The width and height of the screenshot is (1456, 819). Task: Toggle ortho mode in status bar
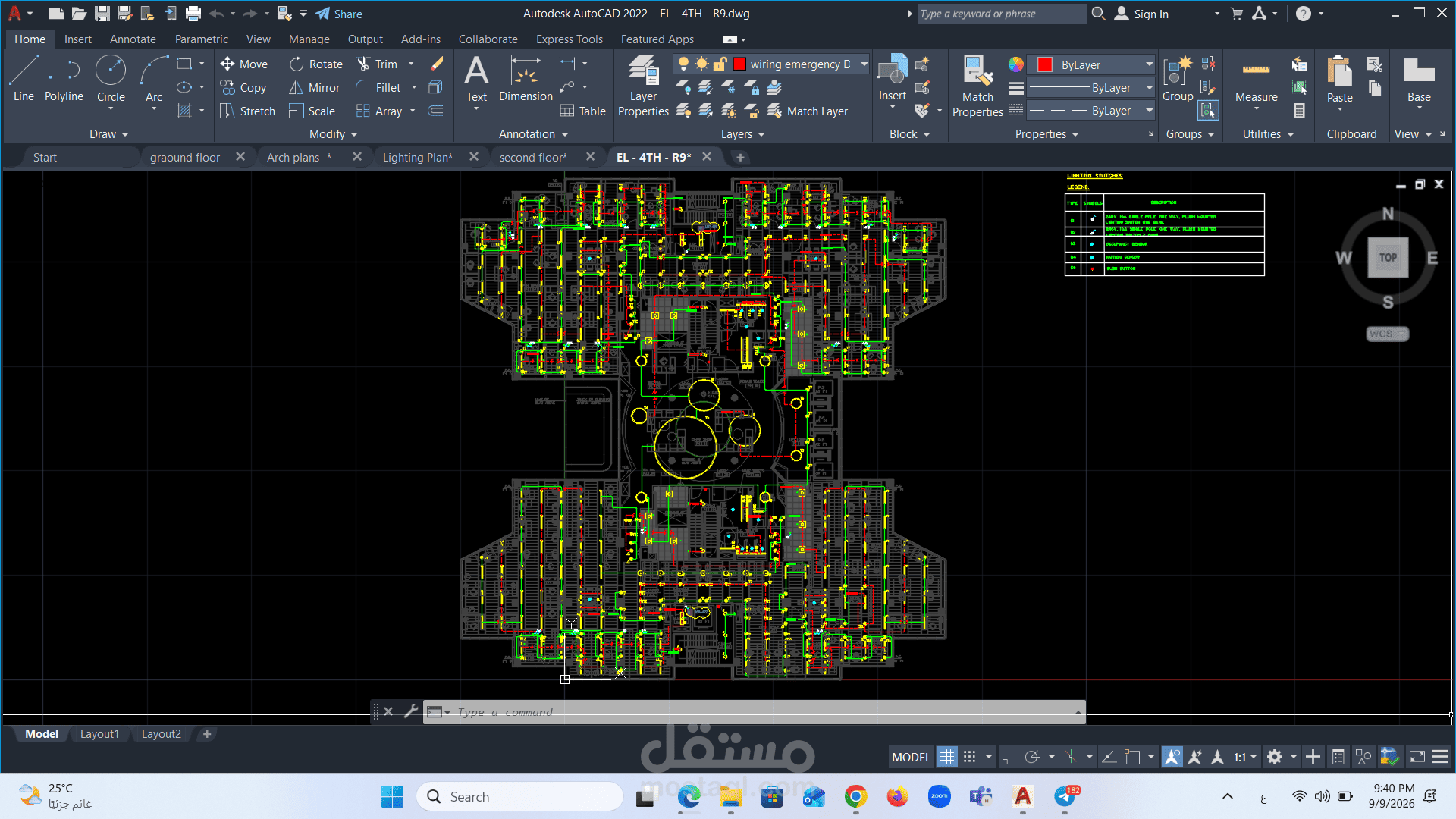pos(1009,757)
